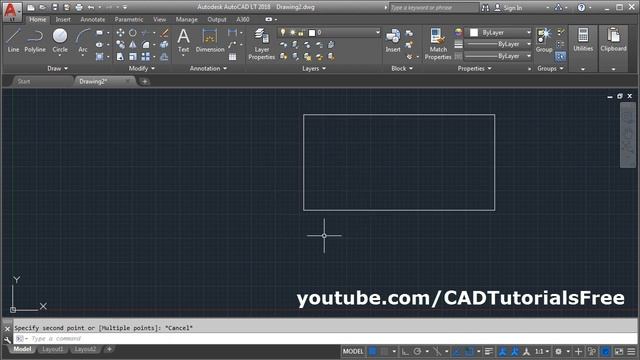Expand the Annotation panel
The width and height of the screenshot is (640, 360).
pos(208,69)
